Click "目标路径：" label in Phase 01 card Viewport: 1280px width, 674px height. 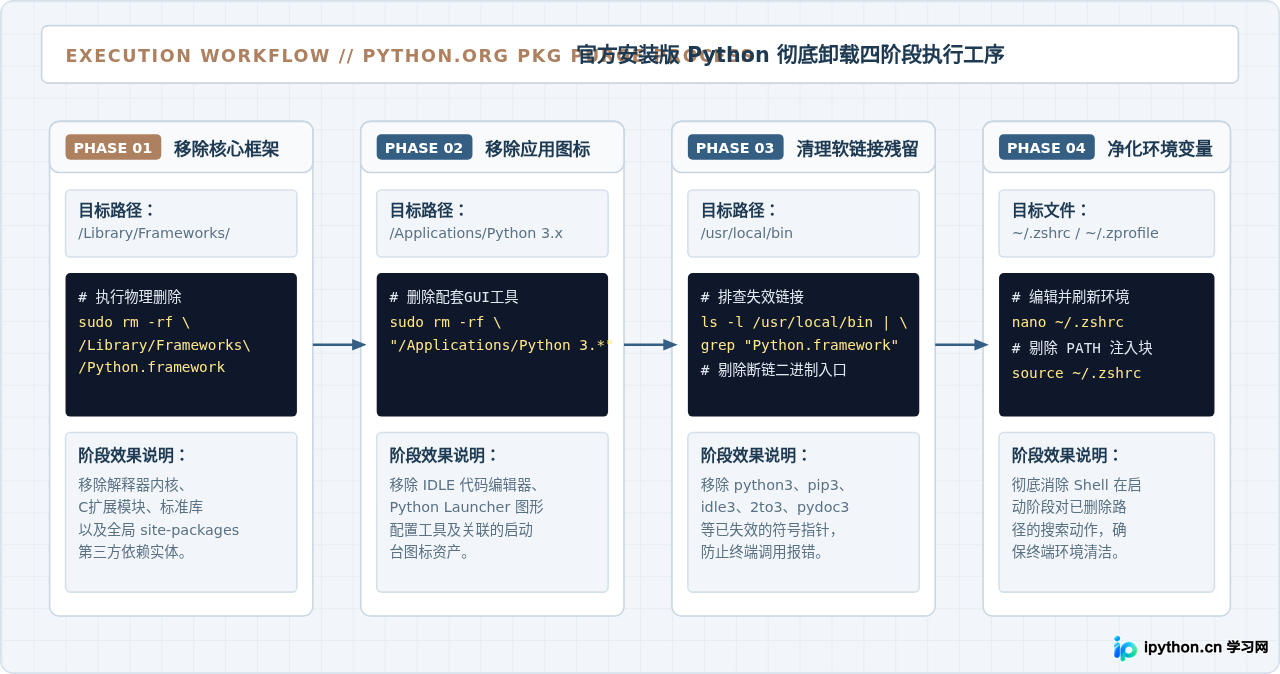pyautogui.click(x=118, y=211)
